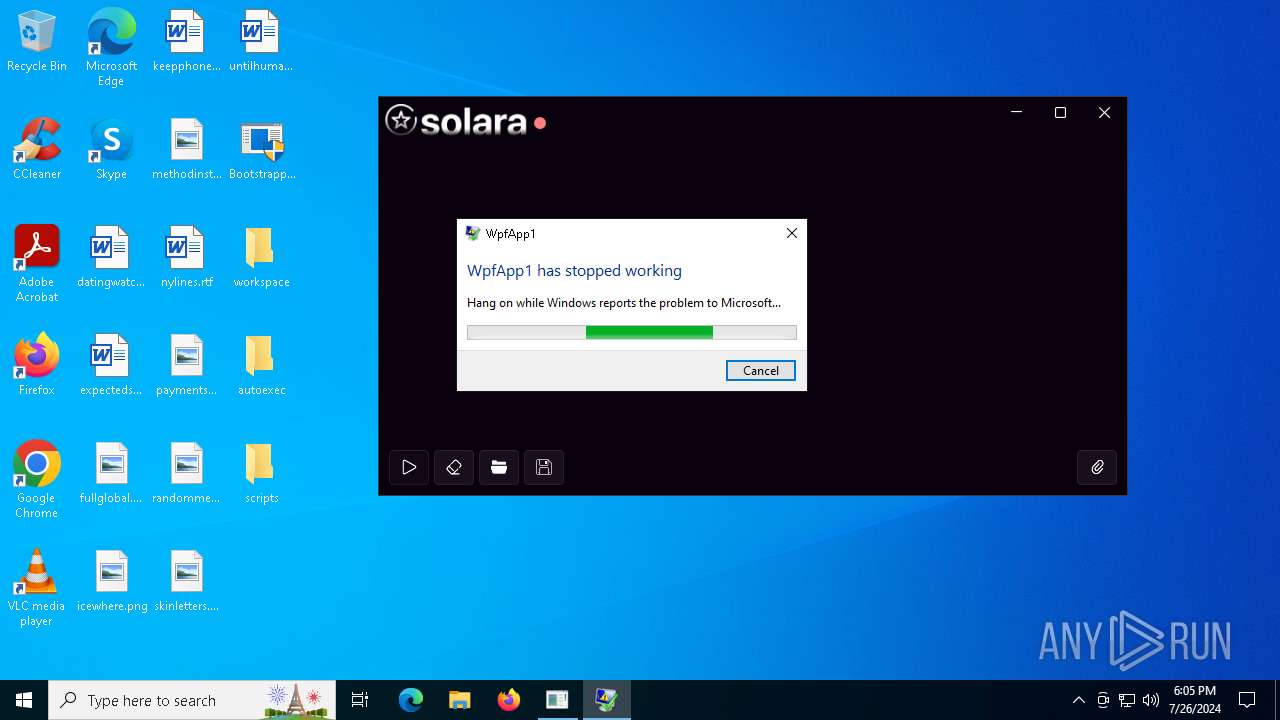This screenshot has height=720, width=1280.
Task: Select the icewhere.png image file
Action: (x=112, y=581)
